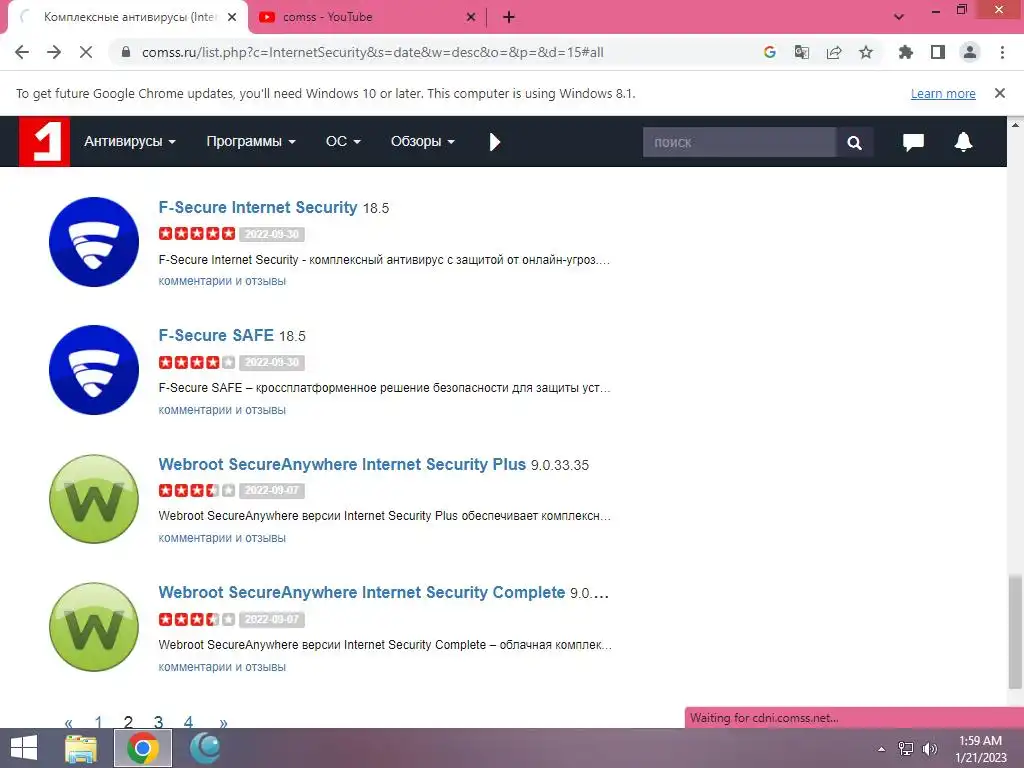
Task: Click the Learn more link
Action: click(x=943, y=93)
